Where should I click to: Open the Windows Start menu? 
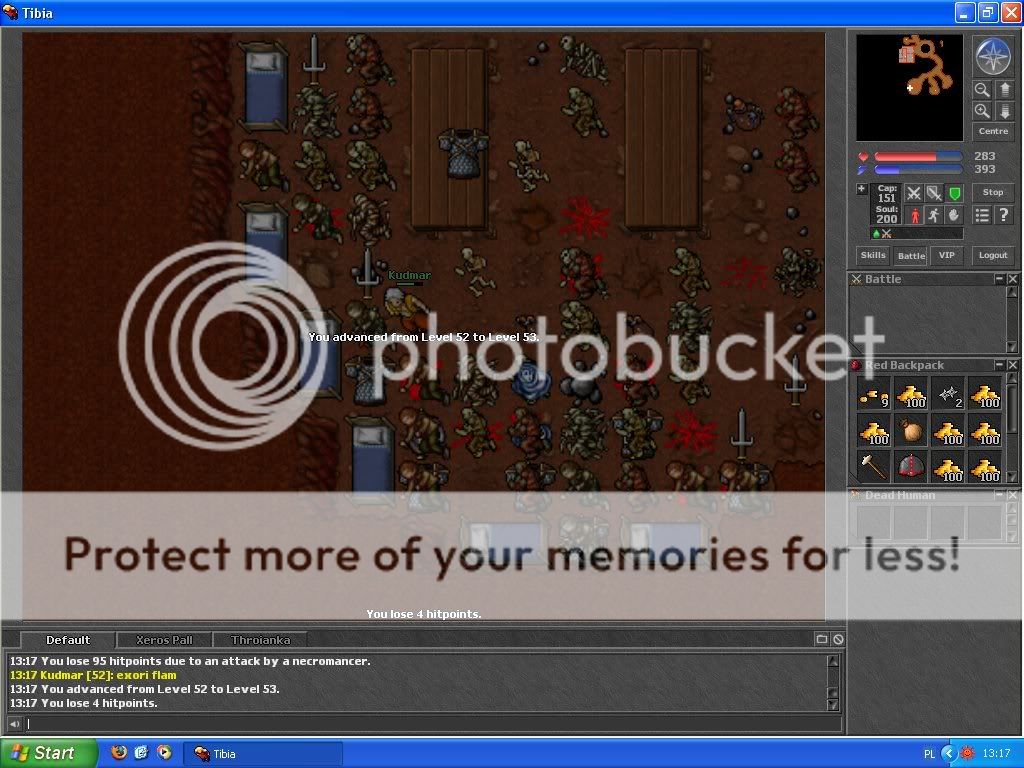tap(48, 753)
